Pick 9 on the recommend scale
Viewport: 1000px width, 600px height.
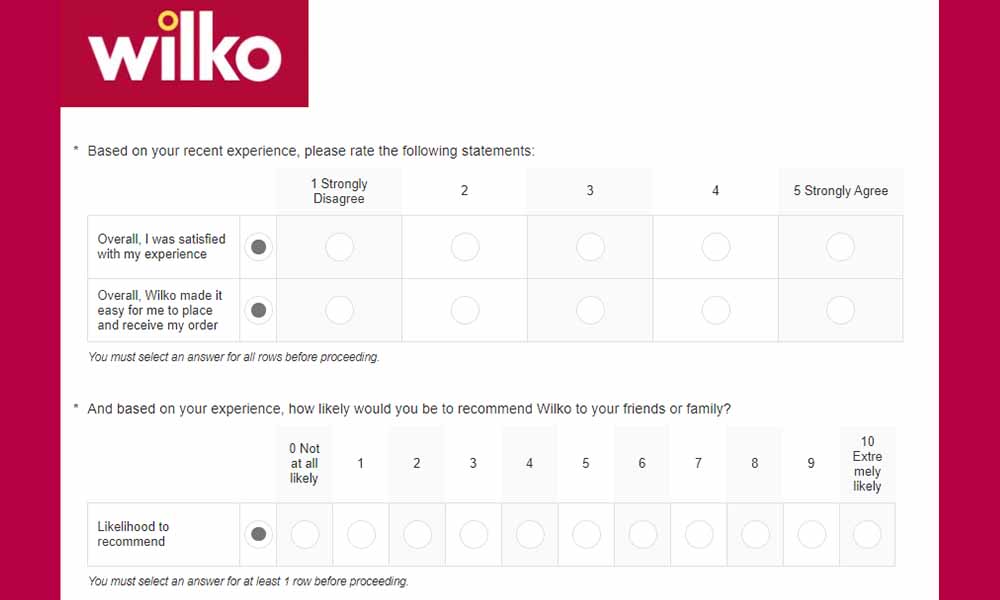tap(811, 534)
